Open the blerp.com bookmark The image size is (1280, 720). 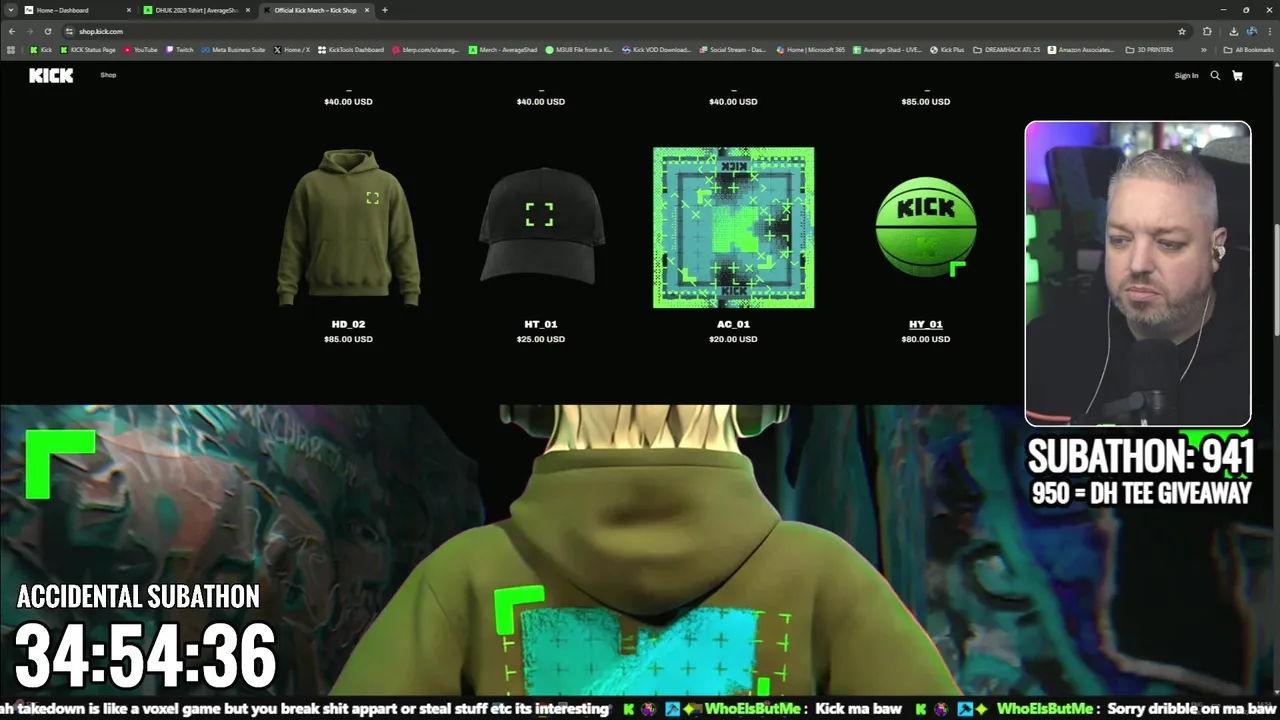[x=426, y=49]
